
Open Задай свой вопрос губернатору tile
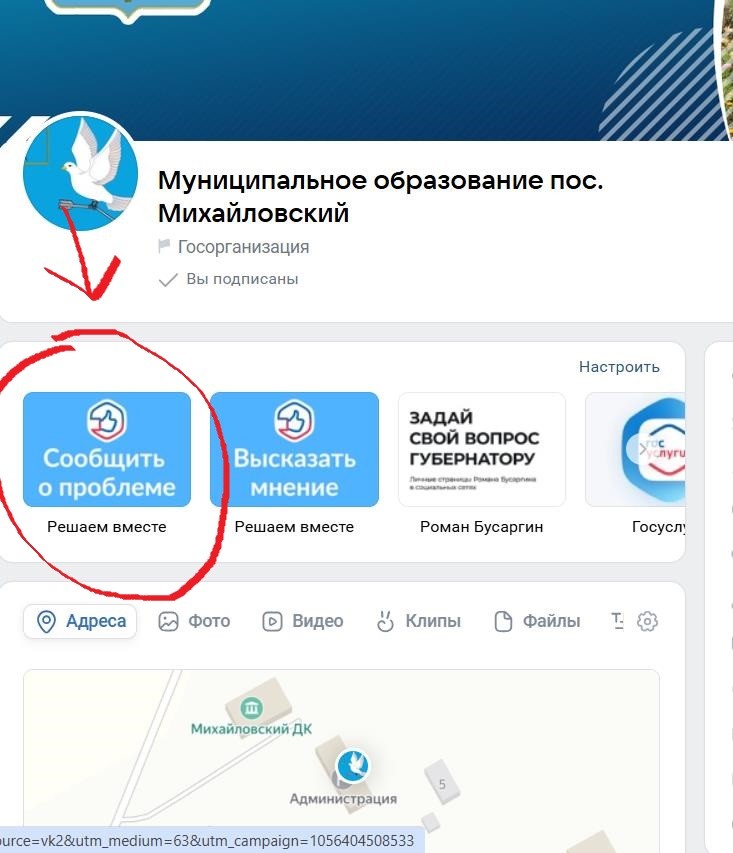(482, 449)
